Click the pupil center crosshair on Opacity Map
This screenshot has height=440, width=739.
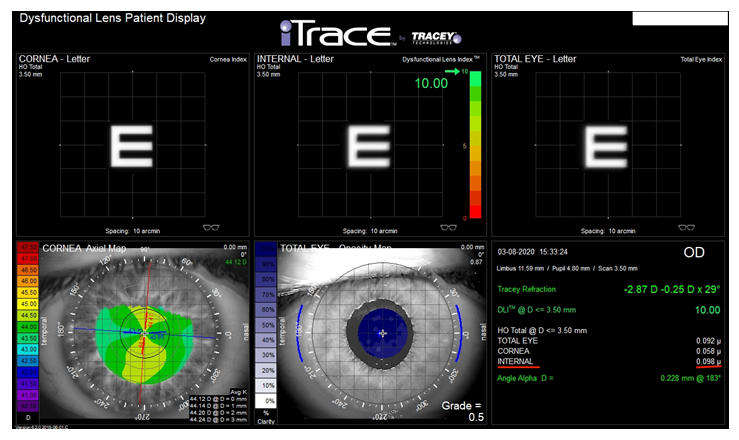point(383,333)
